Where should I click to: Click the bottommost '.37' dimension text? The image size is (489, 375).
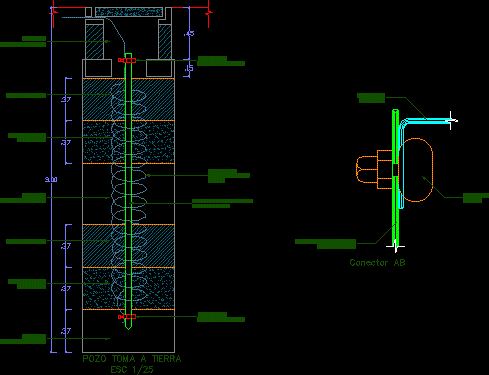click(x=66, y=331)
